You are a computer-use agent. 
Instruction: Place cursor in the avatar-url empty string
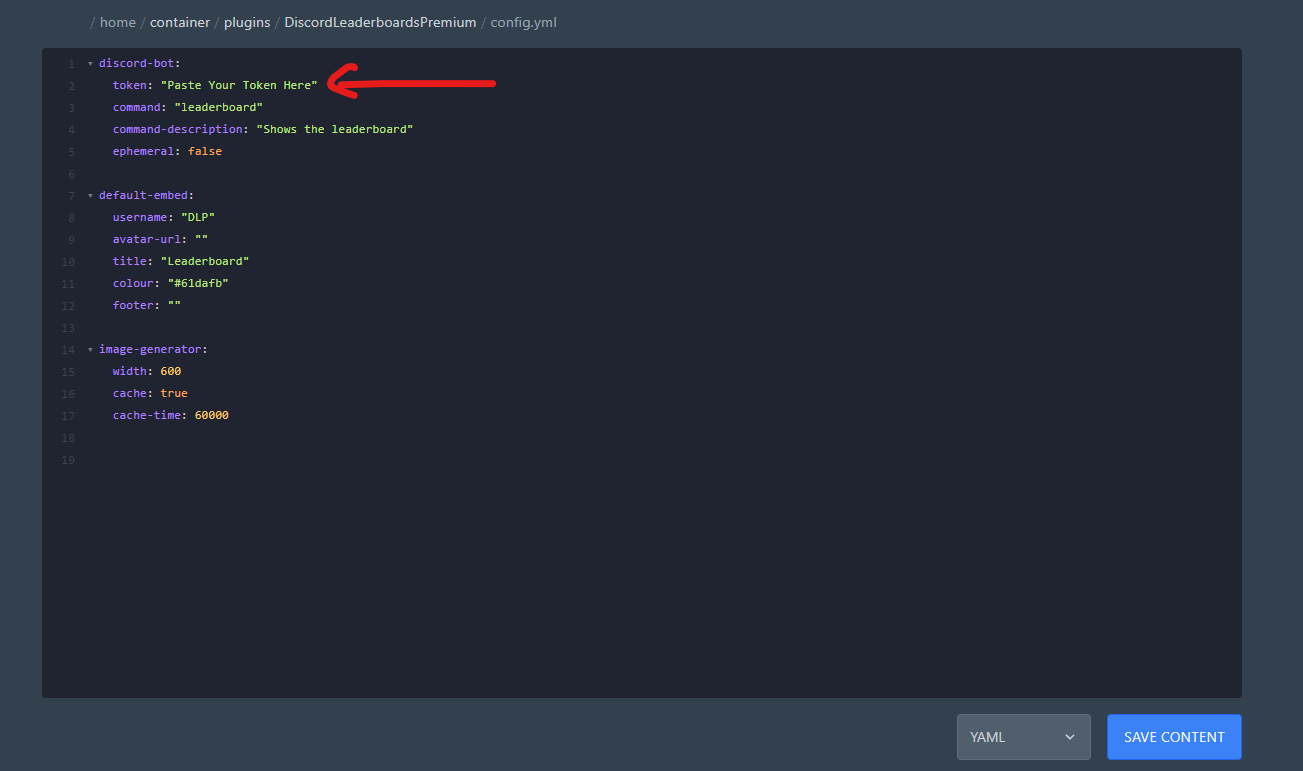pyautogui.click(x=201, y=240)
